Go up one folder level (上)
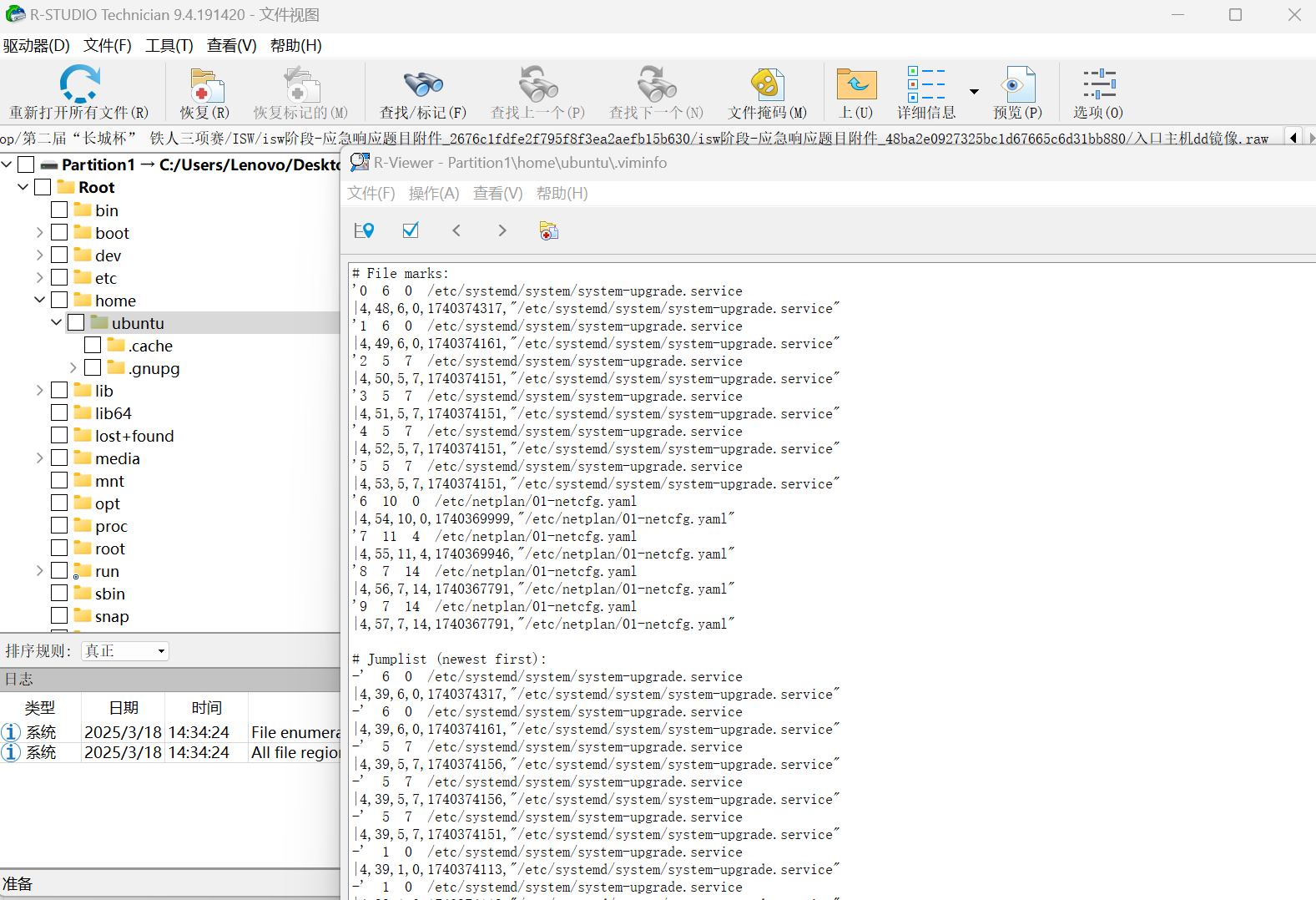 (856, 84)
